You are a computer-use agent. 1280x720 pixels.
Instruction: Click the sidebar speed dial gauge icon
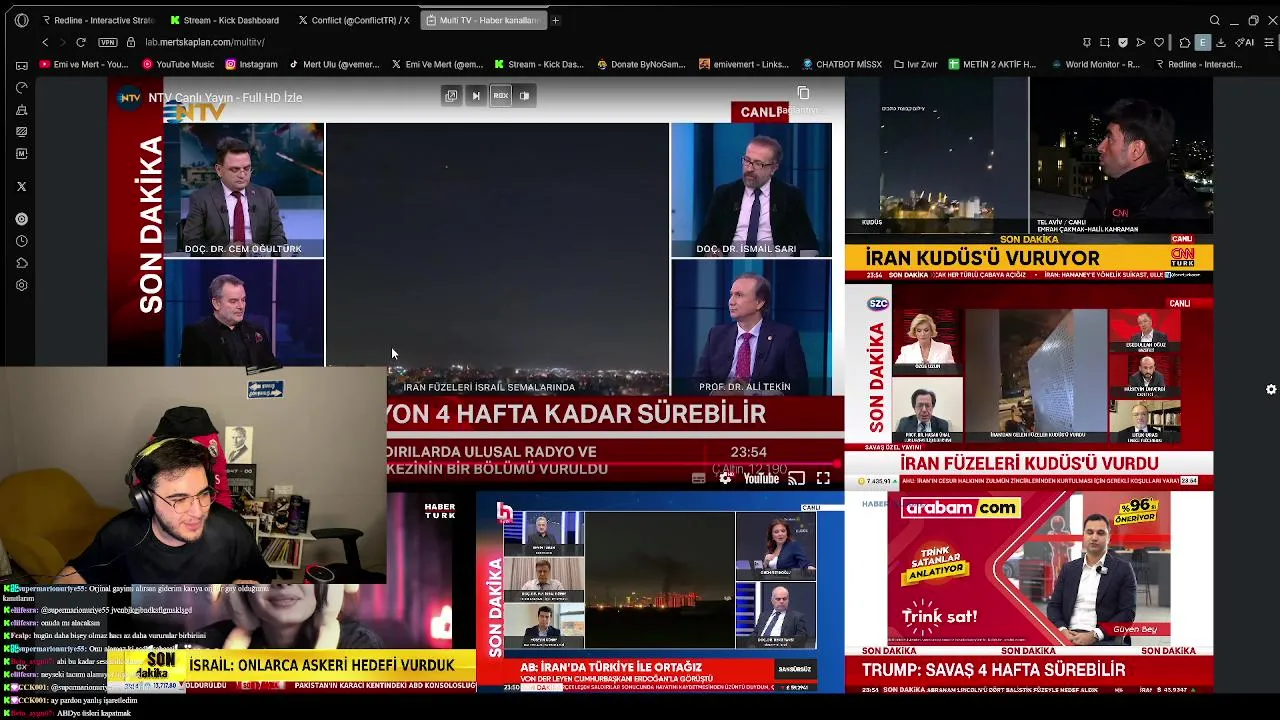coord(22,87)
